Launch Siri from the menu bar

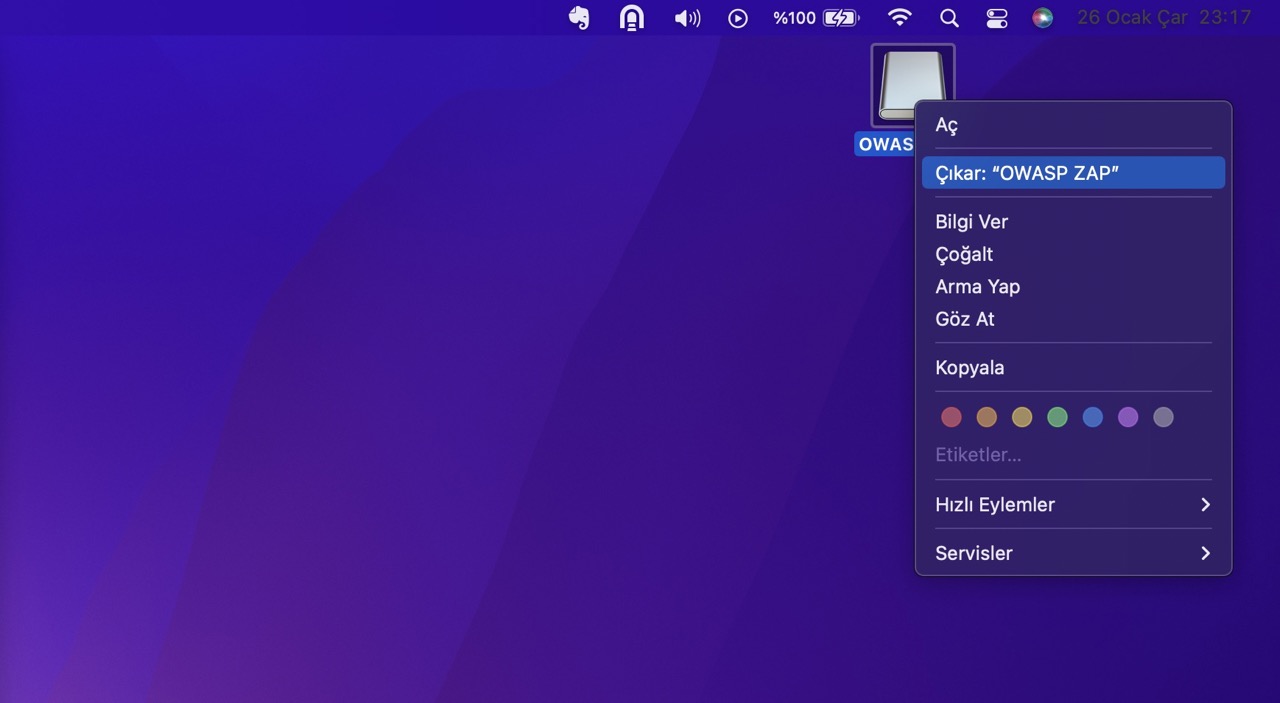click(x=1043, y=18)
